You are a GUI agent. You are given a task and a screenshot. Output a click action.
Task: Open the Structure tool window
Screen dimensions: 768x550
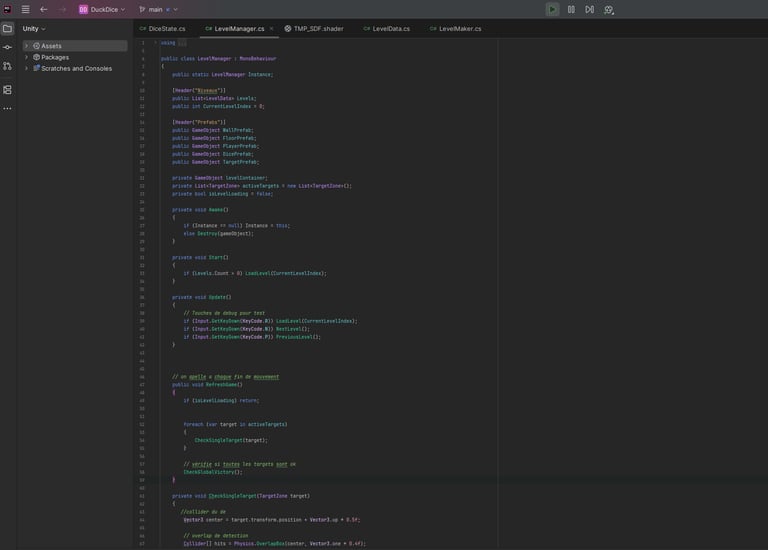(x=7, y=89)
